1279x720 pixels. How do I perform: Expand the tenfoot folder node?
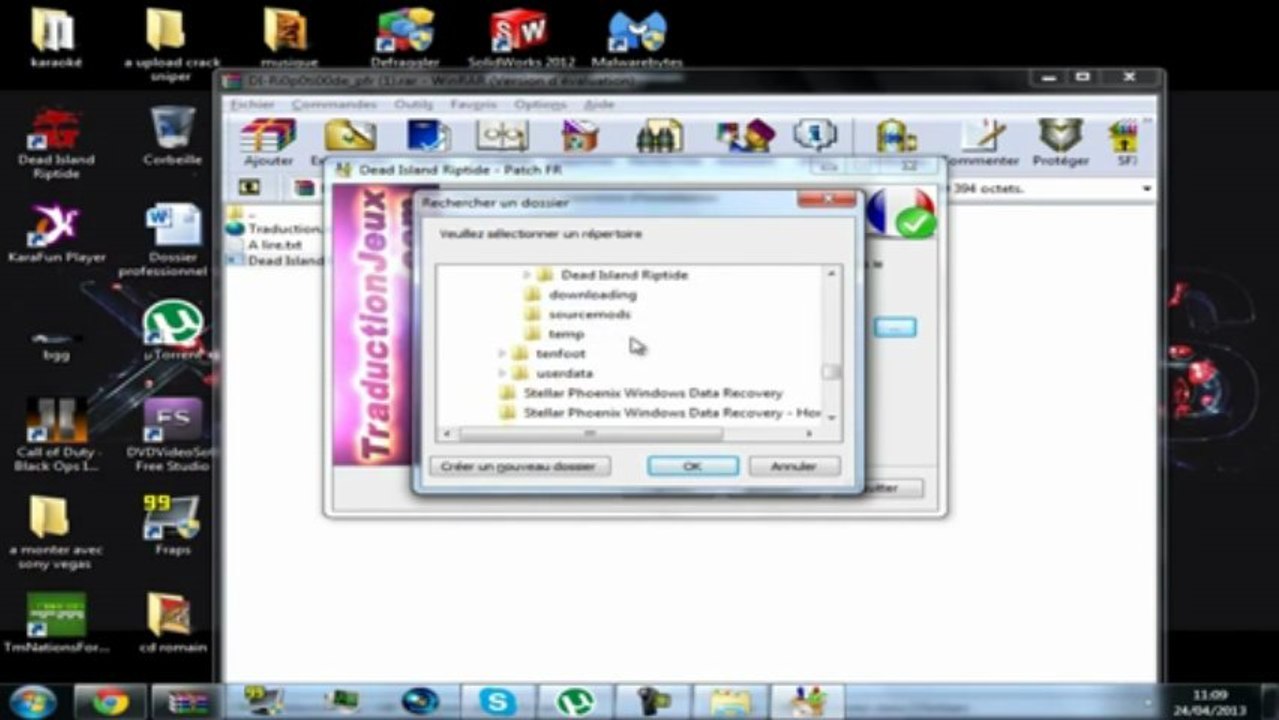(502, 353)
